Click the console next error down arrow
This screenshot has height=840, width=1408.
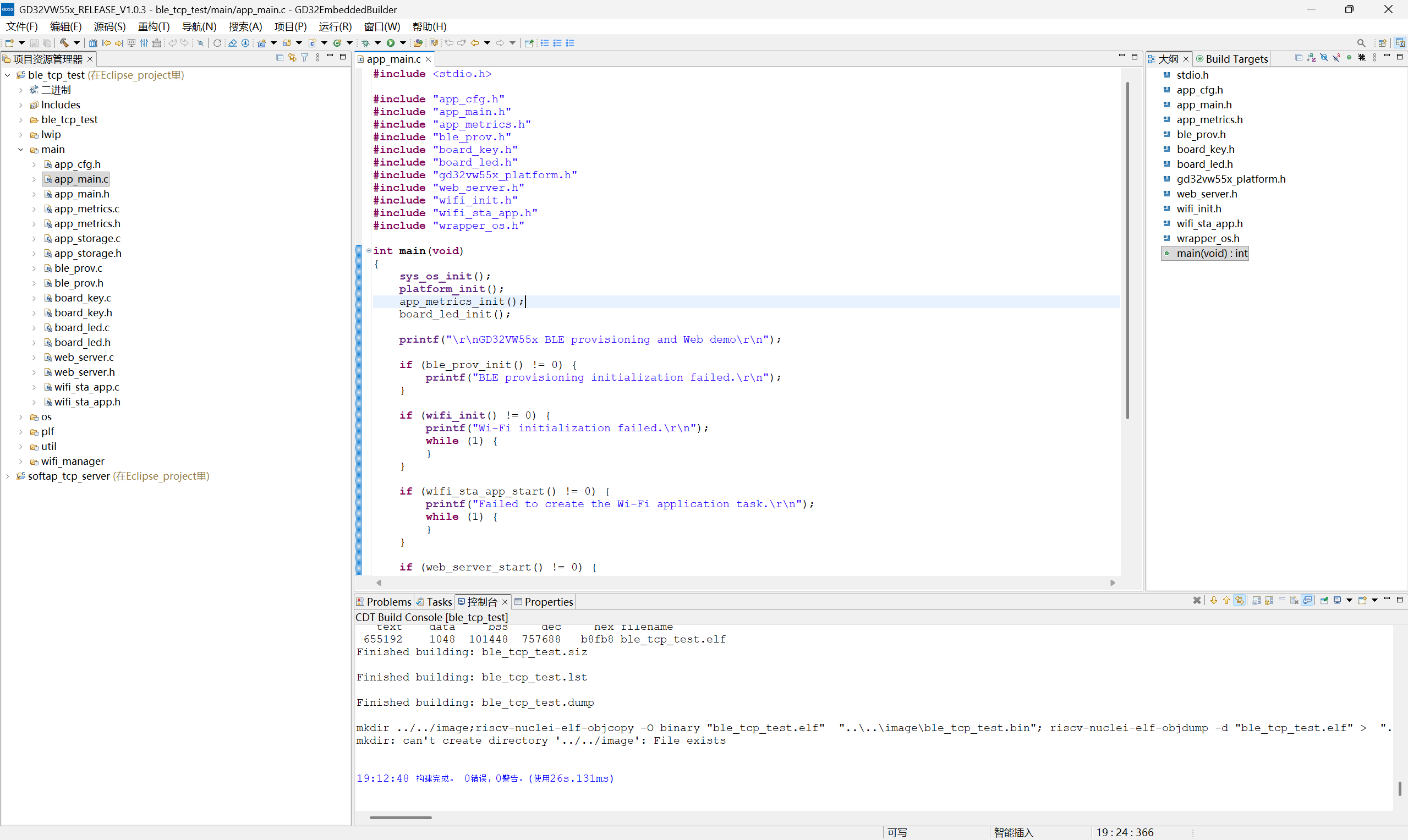pyautogui.click(x=1214, y=601)
